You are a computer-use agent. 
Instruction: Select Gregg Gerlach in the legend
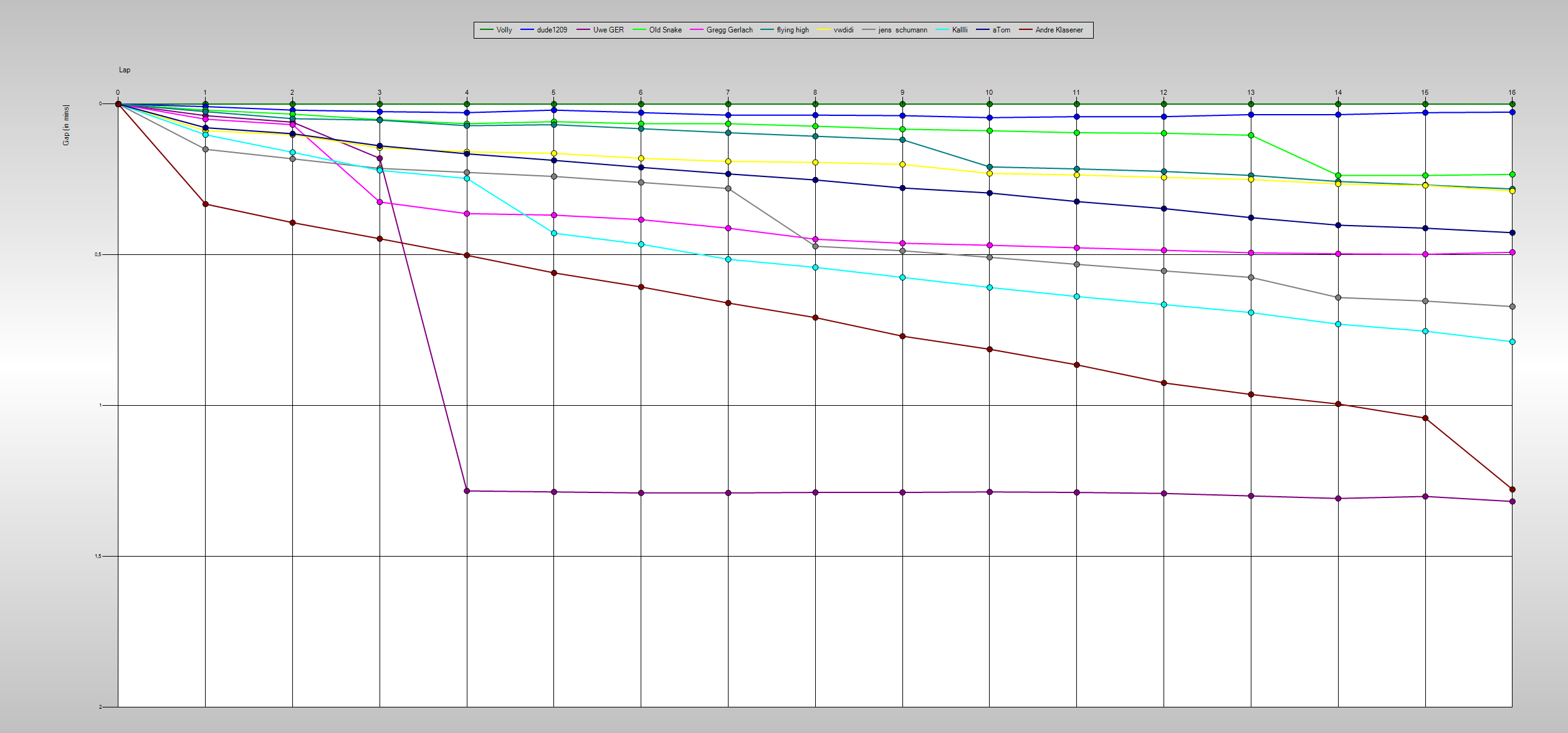pos(730,30)
